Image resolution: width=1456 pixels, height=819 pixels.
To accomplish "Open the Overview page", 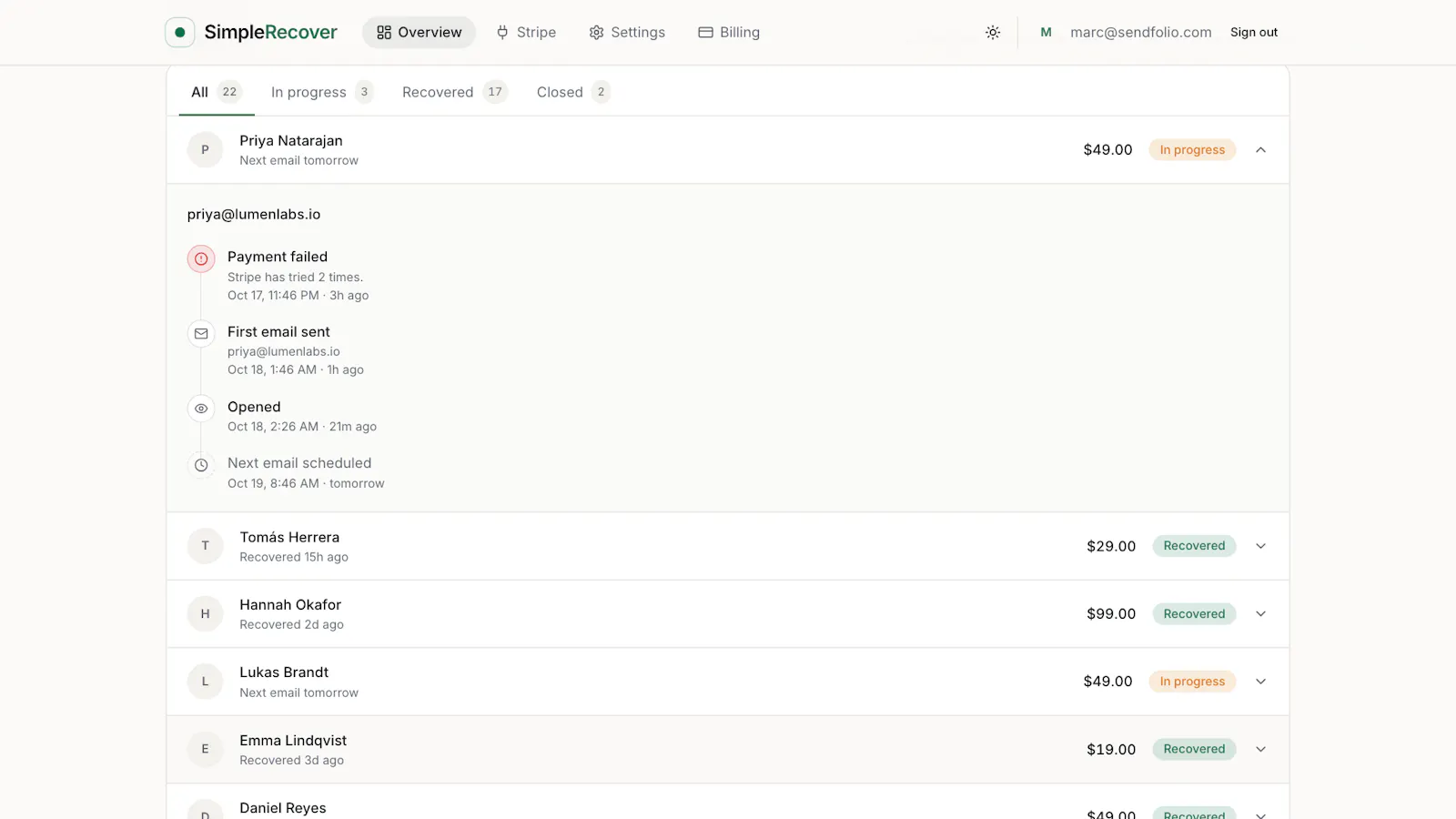I will pos(419,33).
